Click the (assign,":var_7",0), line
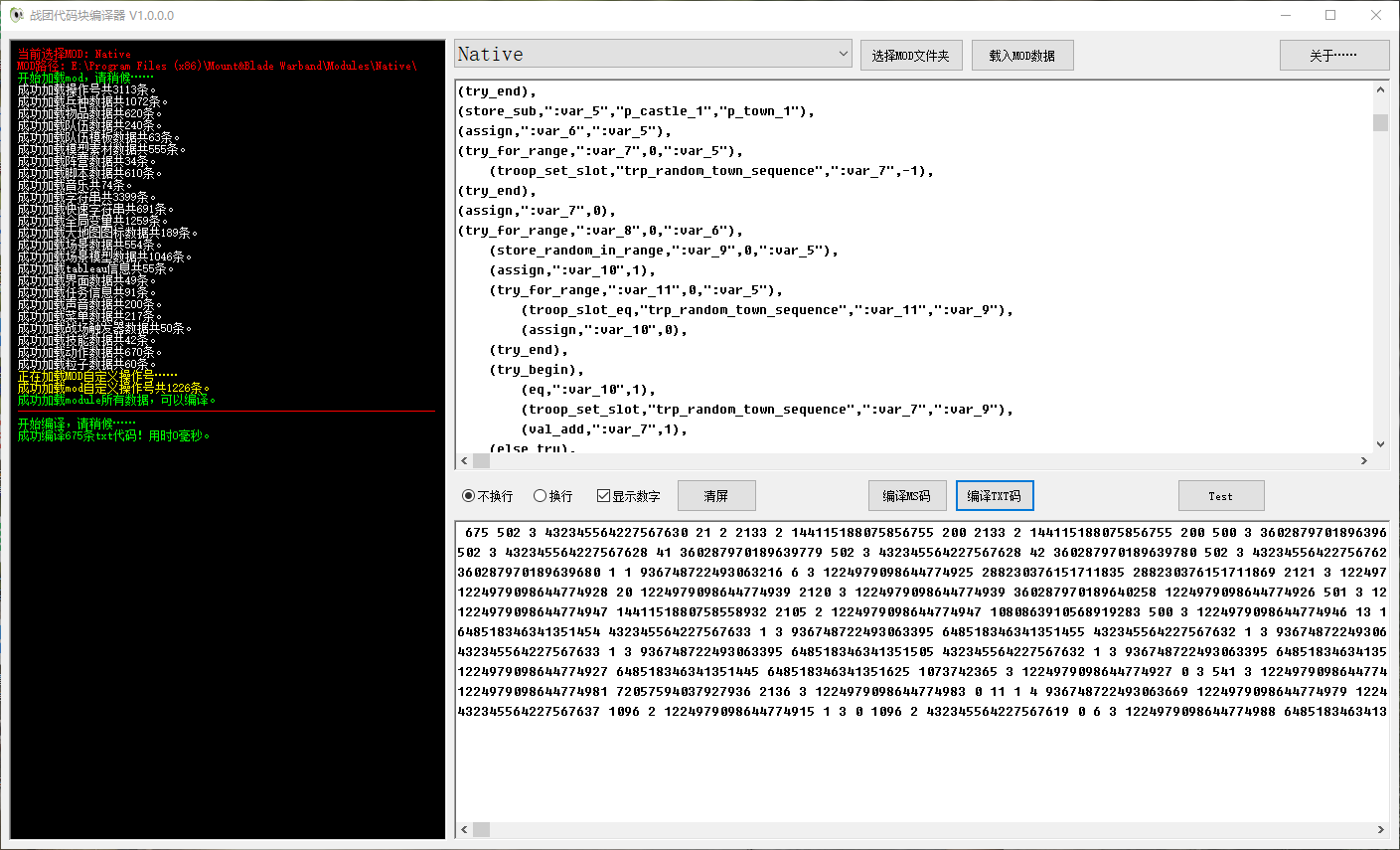The height and width of the screenshot is (850, 1400). click(537, 211)
